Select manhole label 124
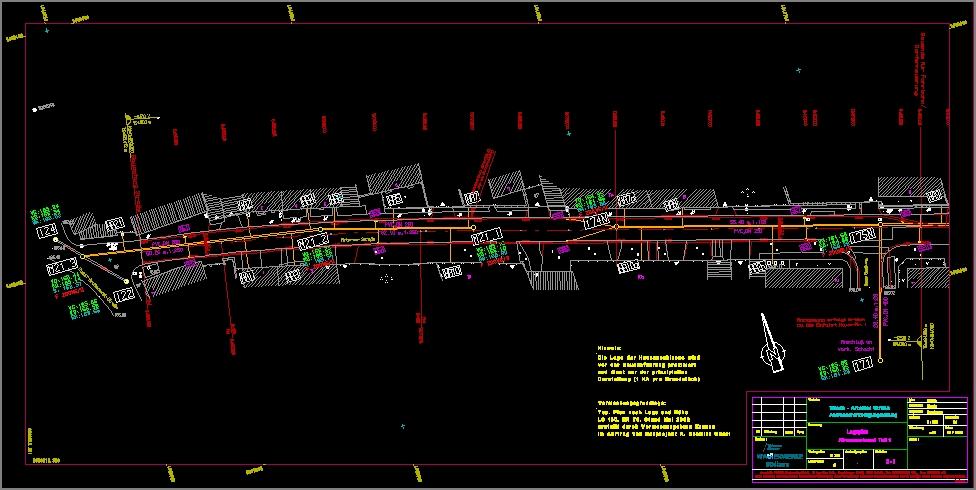976x490 pixels. coord(47,231)
